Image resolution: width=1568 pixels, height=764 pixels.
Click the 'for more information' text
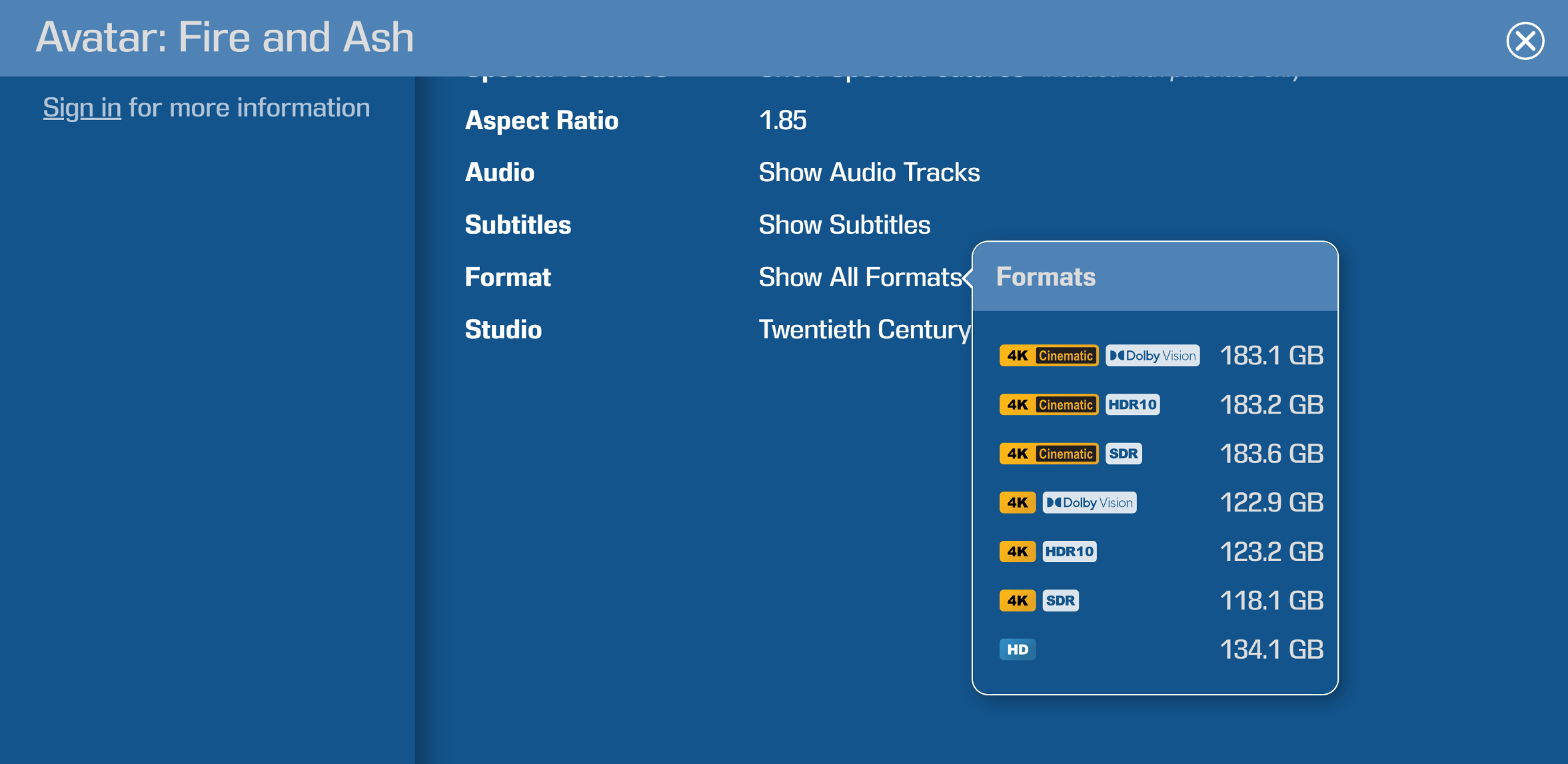tap(249, 108)
